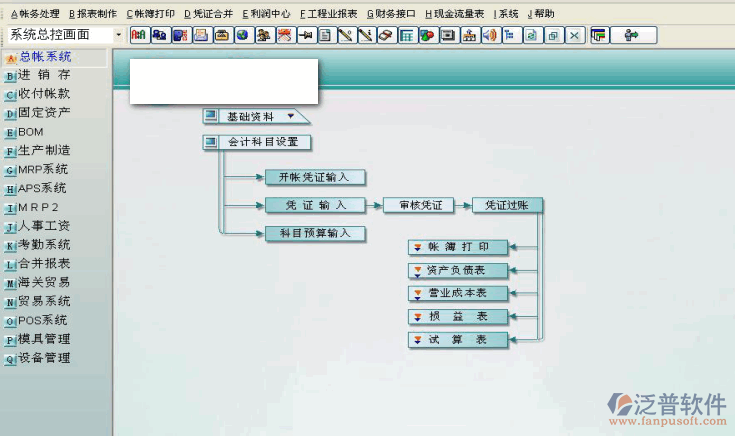This screenshot has width=737, height=437.
Task: Click the 审核凭证 flowchart button
Action: coord(419,205)
